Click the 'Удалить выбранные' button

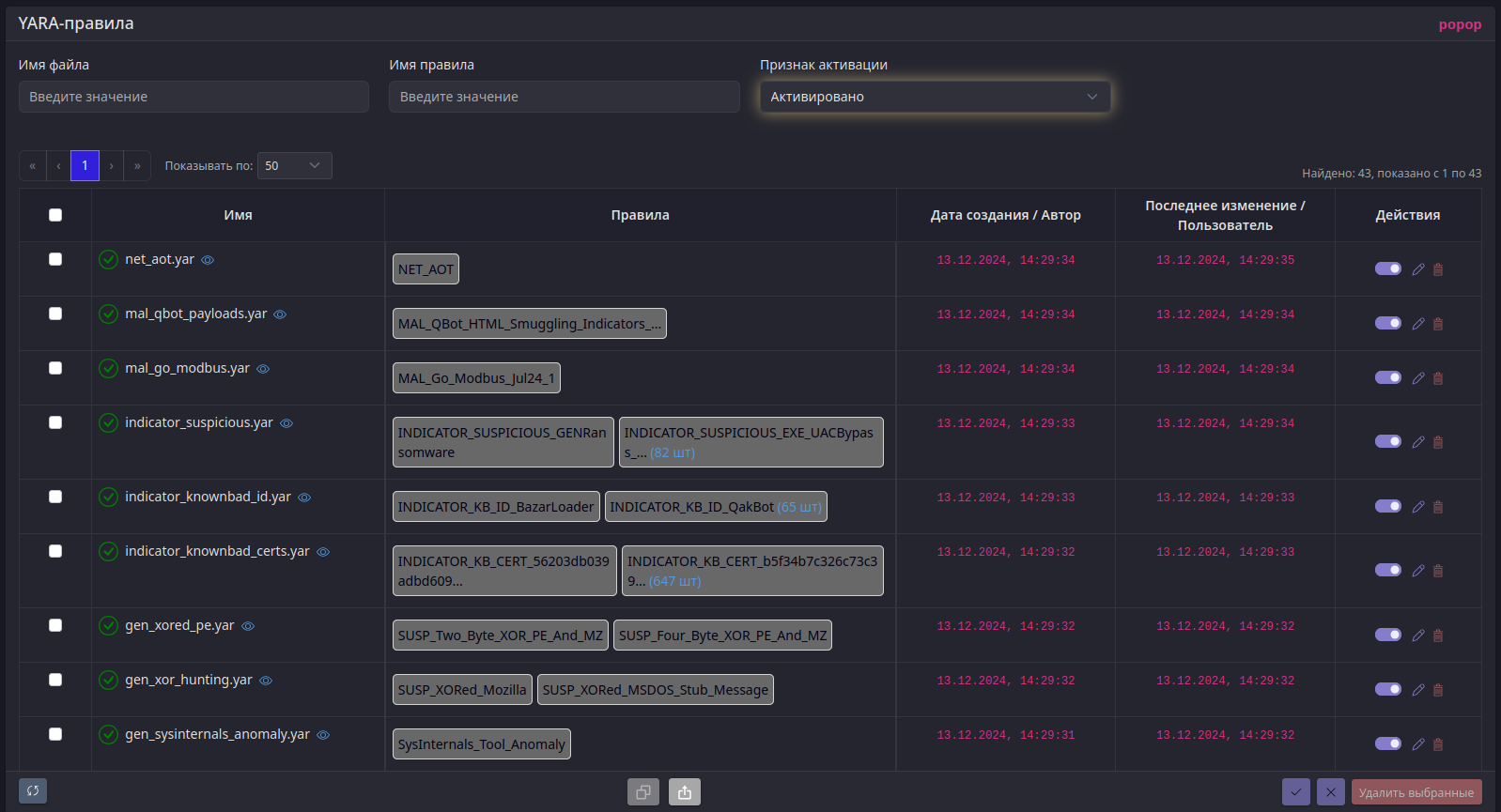[1416, 792]
